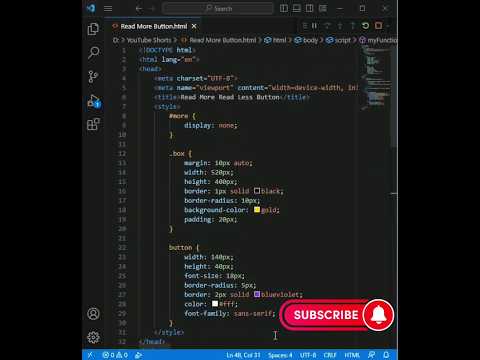Image resolution: width=480 pixels, height=360 pixels.
Task: Open the #fff color swatch picker
Action: coord(215,304)
